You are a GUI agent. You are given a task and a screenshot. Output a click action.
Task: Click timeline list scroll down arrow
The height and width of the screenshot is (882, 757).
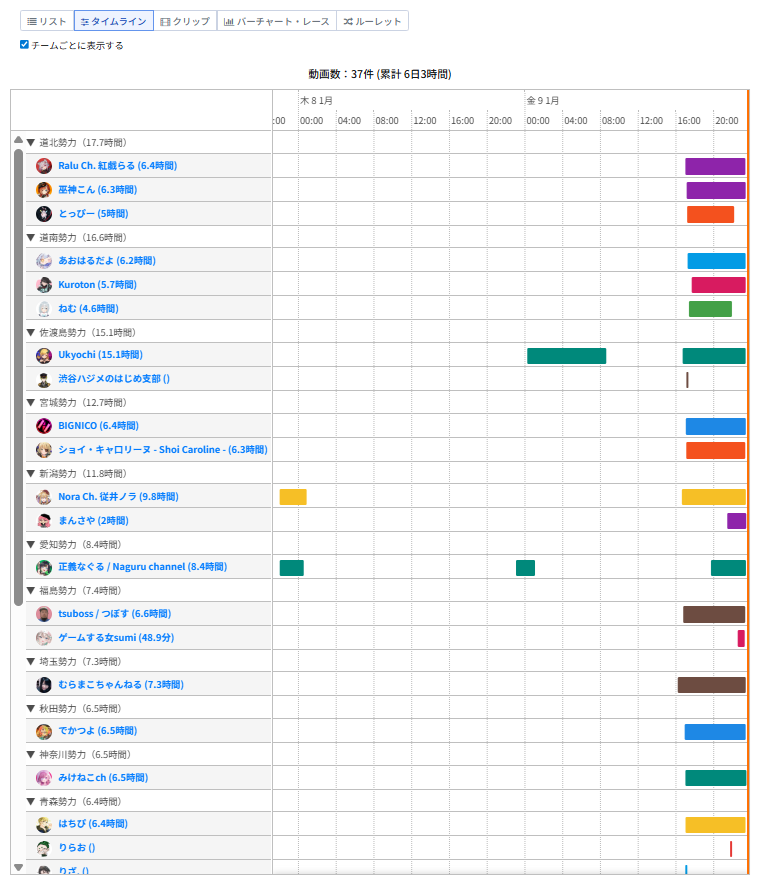click(x=18, y=867)
